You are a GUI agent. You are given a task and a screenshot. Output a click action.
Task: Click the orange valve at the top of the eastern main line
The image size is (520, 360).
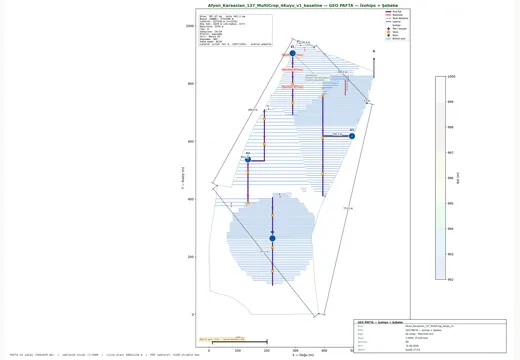323,96
